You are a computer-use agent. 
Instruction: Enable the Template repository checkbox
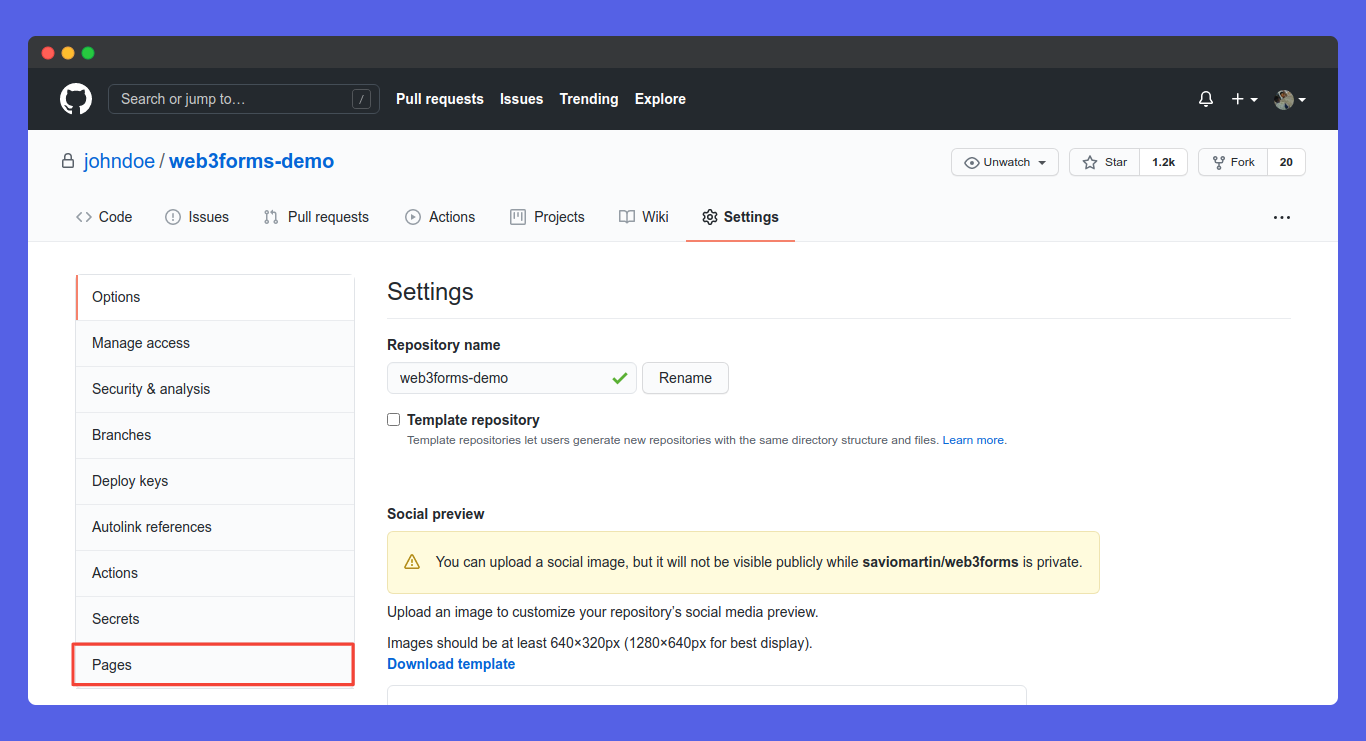(x=394, y=420)
